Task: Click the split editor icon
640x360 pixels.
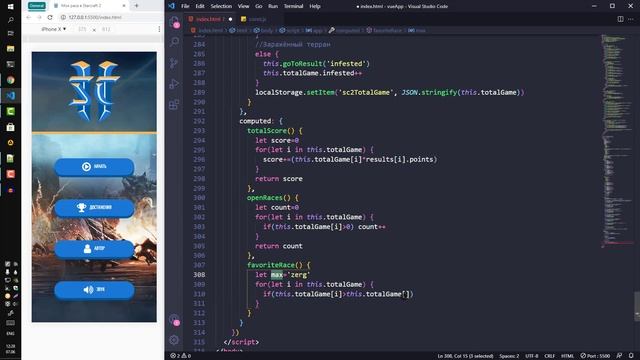Action: click(x=620, y=19)
